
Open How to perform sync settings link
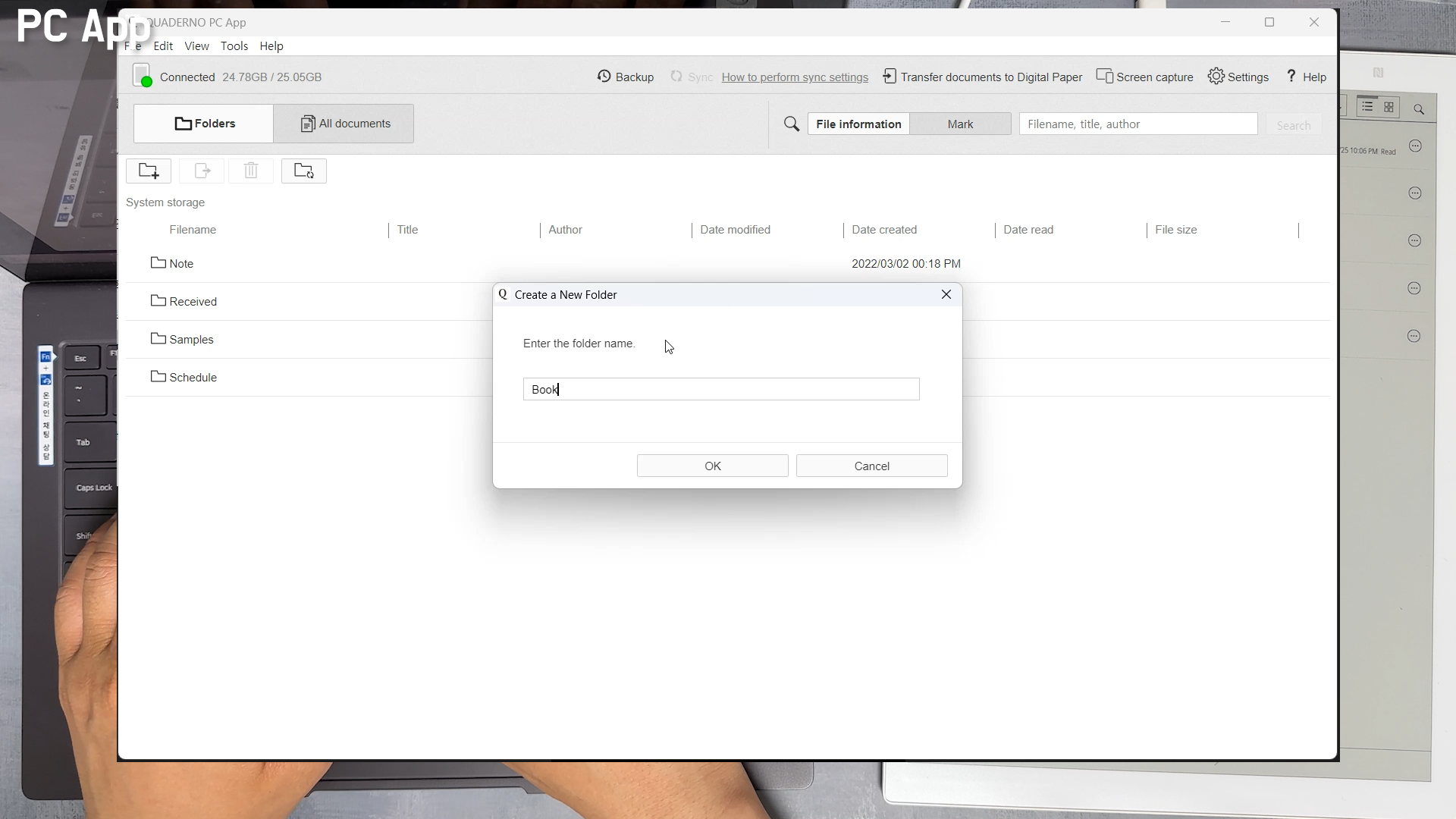(795, 77)
